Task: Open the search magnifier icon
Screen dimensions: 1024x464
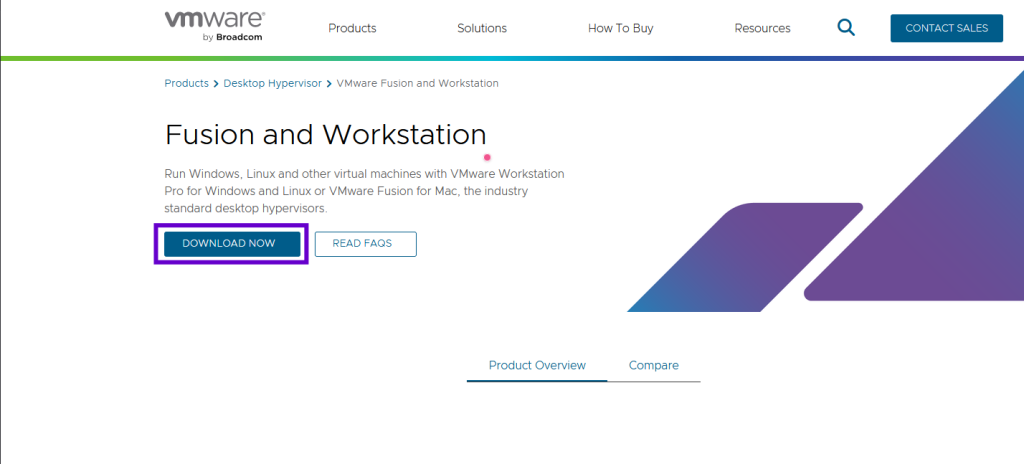Action: pos(846,28)
